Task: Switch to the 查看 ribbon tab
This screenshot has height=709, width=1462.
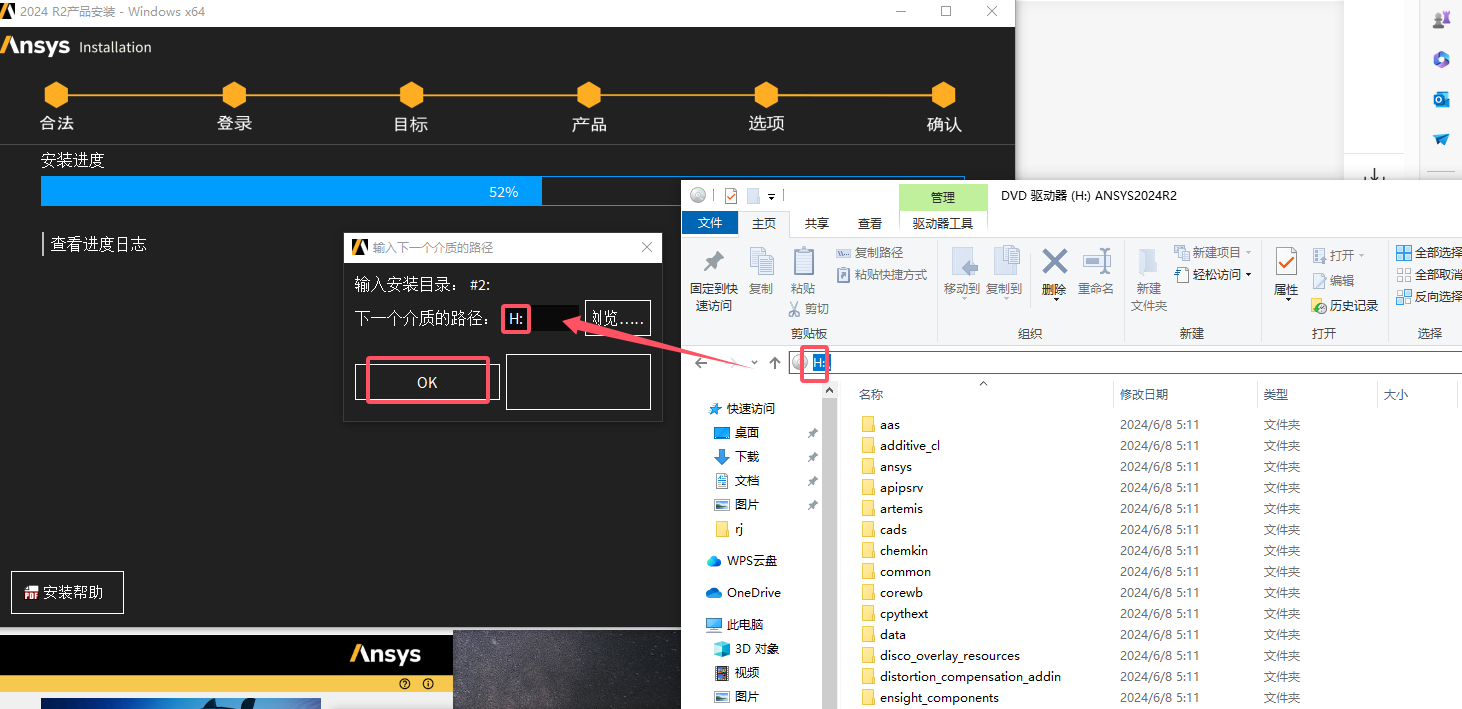Action: [870, 222]
